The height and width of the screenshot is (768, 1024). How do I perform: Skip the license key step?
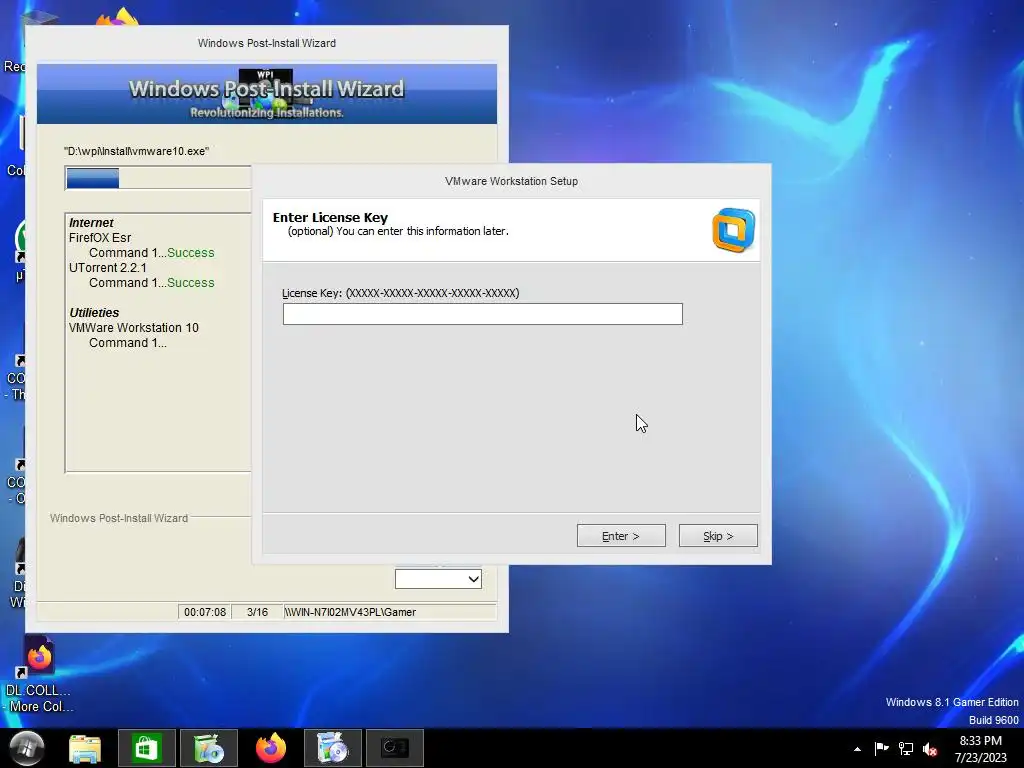[718, 536]
